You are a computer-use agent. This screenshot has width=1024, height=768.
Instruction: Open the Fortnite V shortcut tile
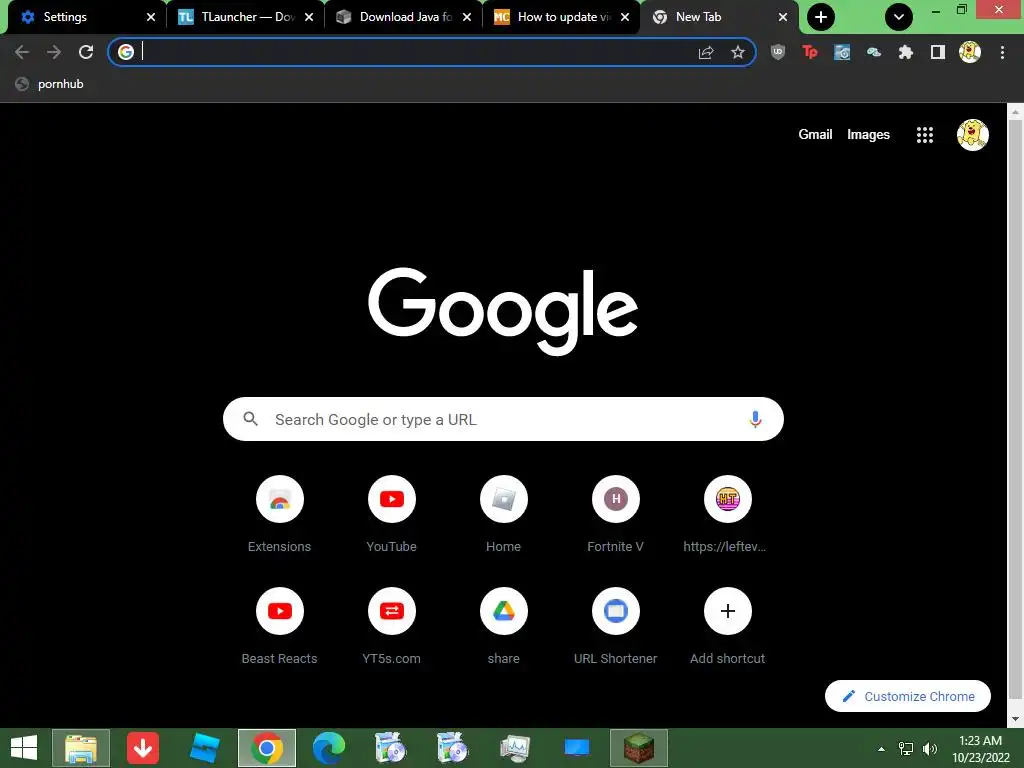tap(615, 515)
